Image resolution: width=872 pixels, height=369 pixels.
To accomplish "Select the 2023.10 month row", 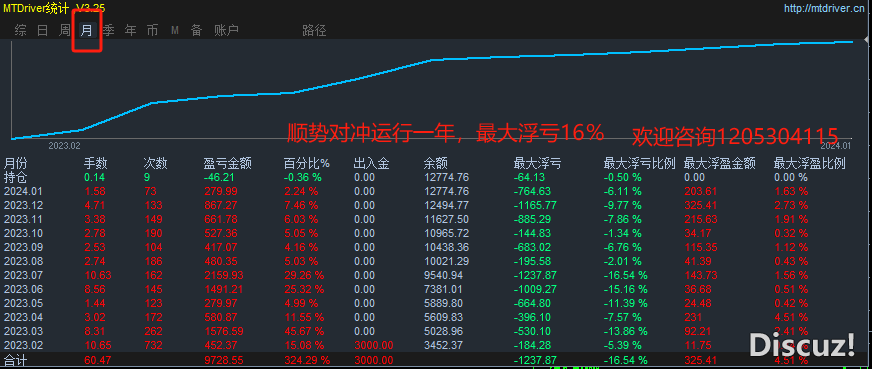I will tap(436, 232).
